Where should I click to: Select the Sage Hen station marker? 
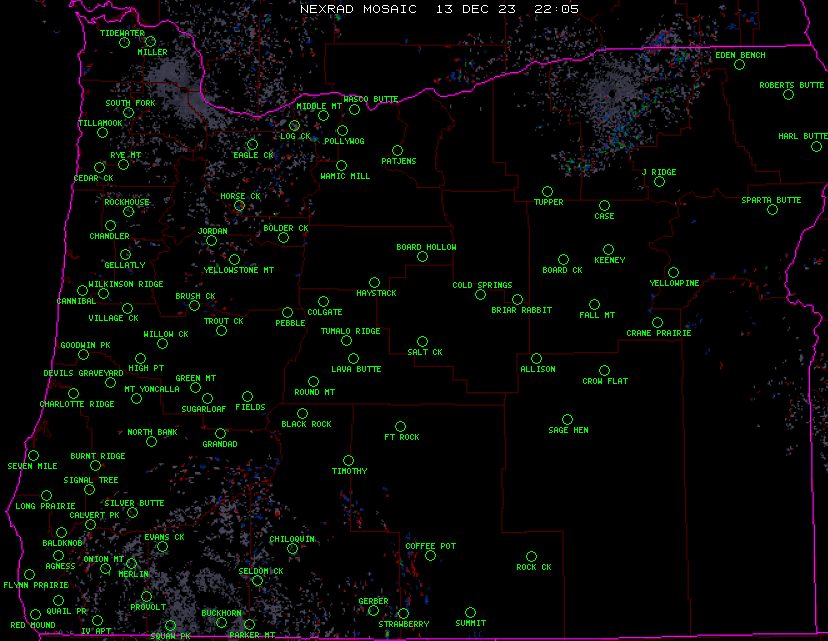pos(567,420)
